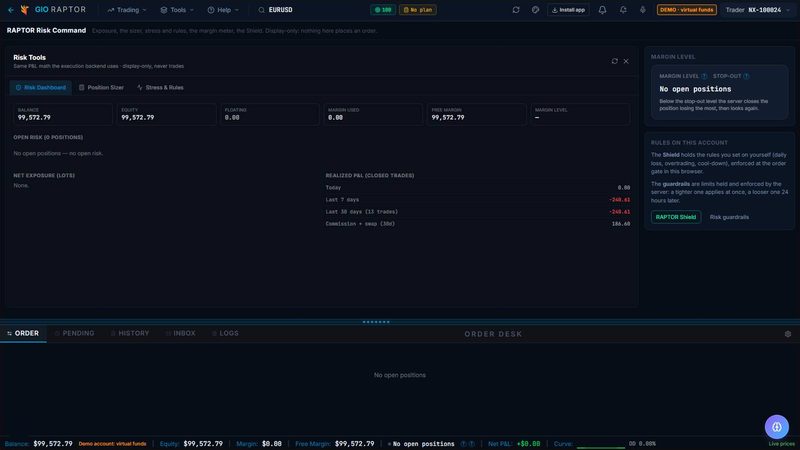
Task: Refresh data with the top bar reload icon
Action: (x=516, y=10)
